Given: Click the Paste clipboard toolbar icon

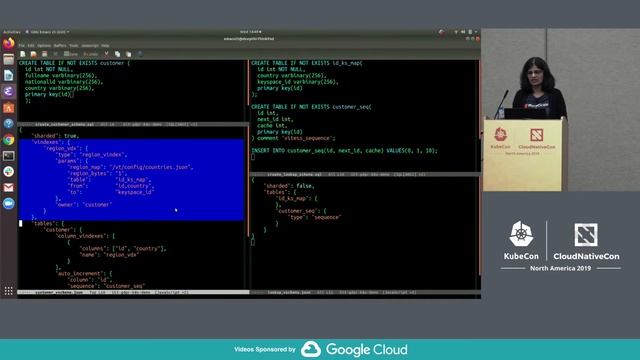Looking at the screenshot, I should pyautogui.click(x=129, y=54).
